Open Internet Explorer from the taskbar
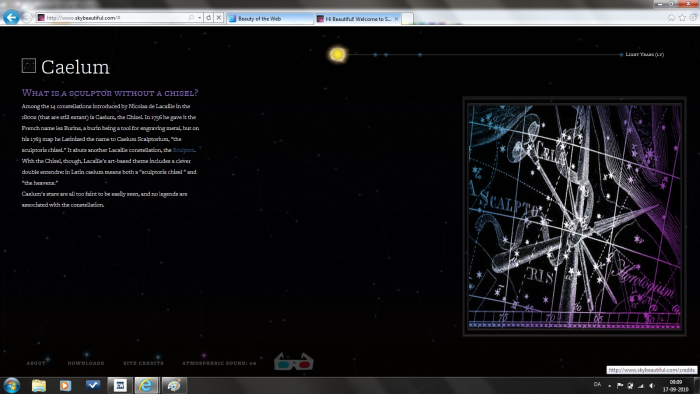 click(146, 385)
